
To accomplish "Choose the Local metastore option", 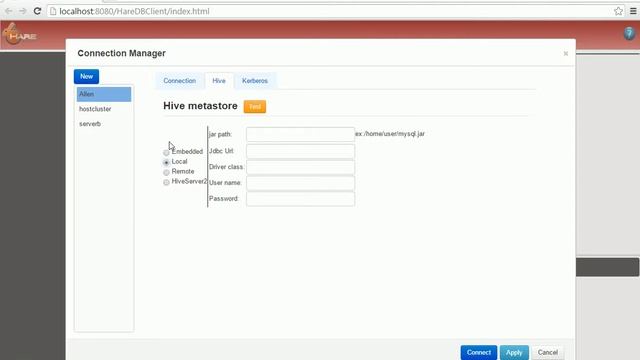I will point(166,162).
